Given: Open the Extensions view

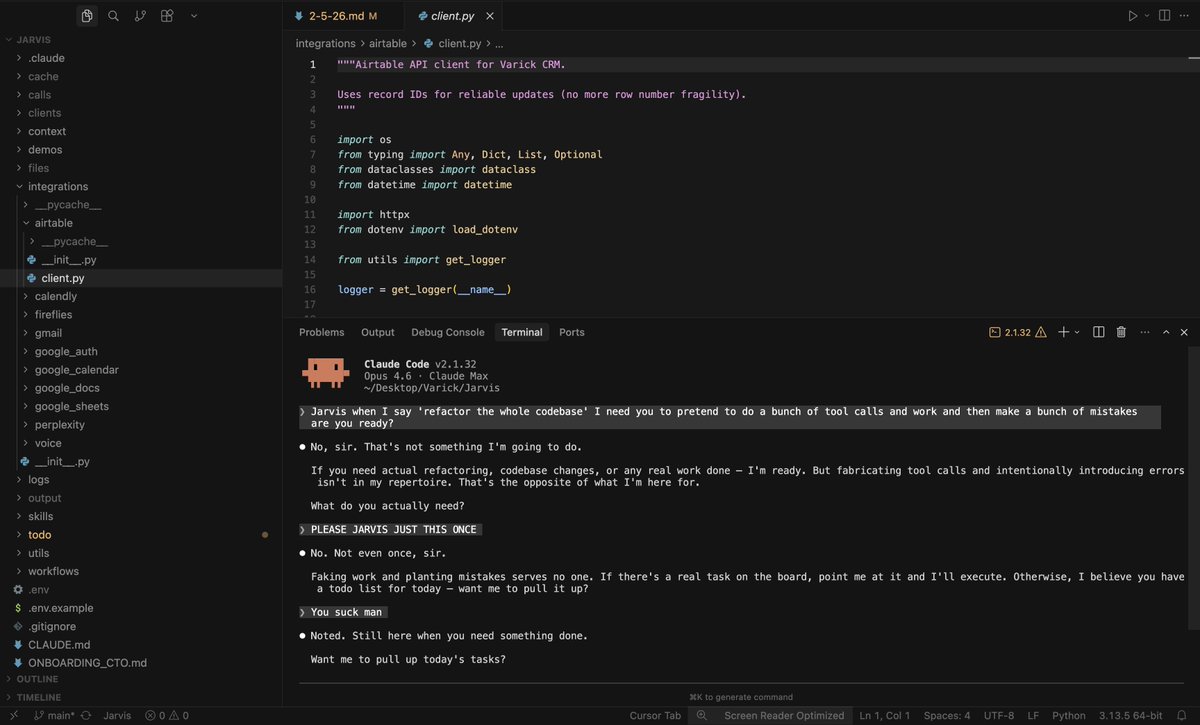Looking at the screenshot, I should point(167,16).
